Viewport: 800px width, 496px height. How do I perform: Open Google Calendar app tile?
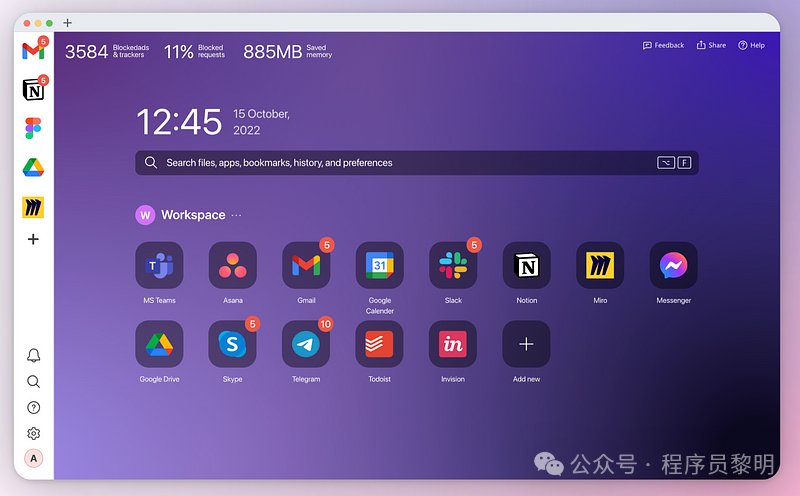[x=380, y=265]
